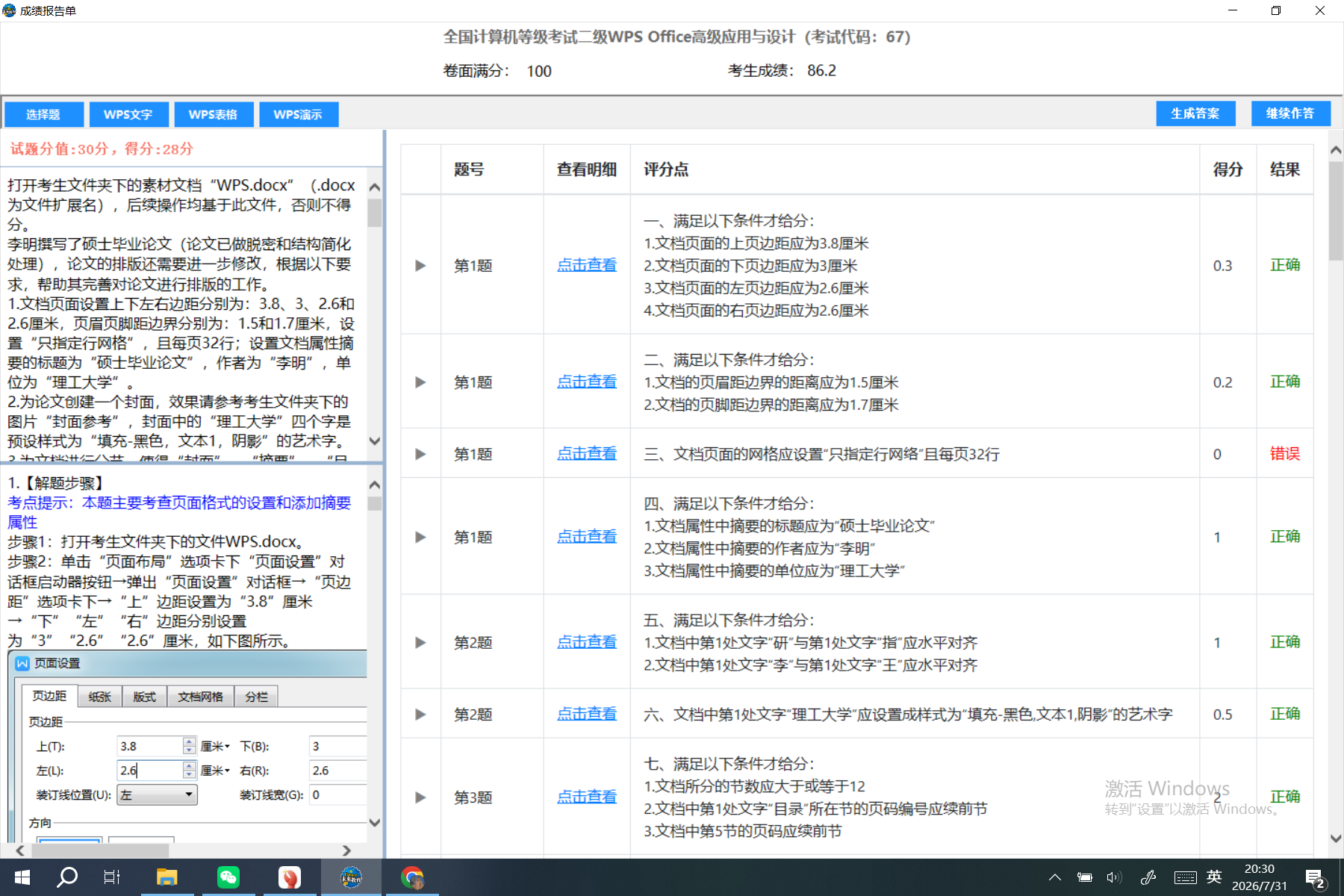Switch to the WPS表格 tab
Viewport: 1344px width, 896px height.
click(214, 114)
